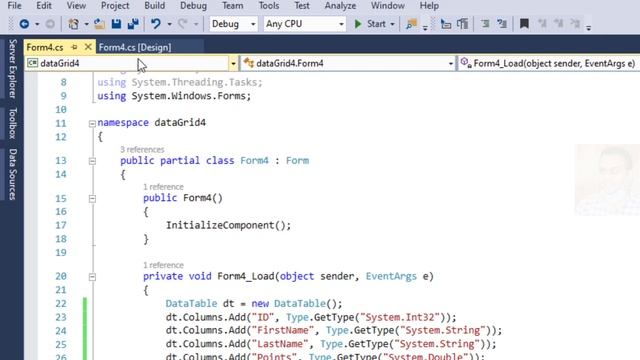Open toolbar overflow options after bookmark icons

(589, 28)
